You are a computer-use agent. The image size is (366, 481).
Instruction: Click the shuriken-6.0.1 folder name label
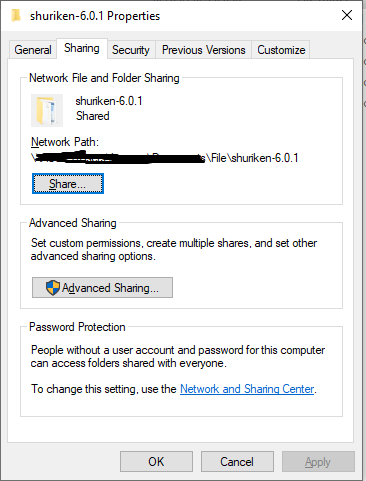109,101
